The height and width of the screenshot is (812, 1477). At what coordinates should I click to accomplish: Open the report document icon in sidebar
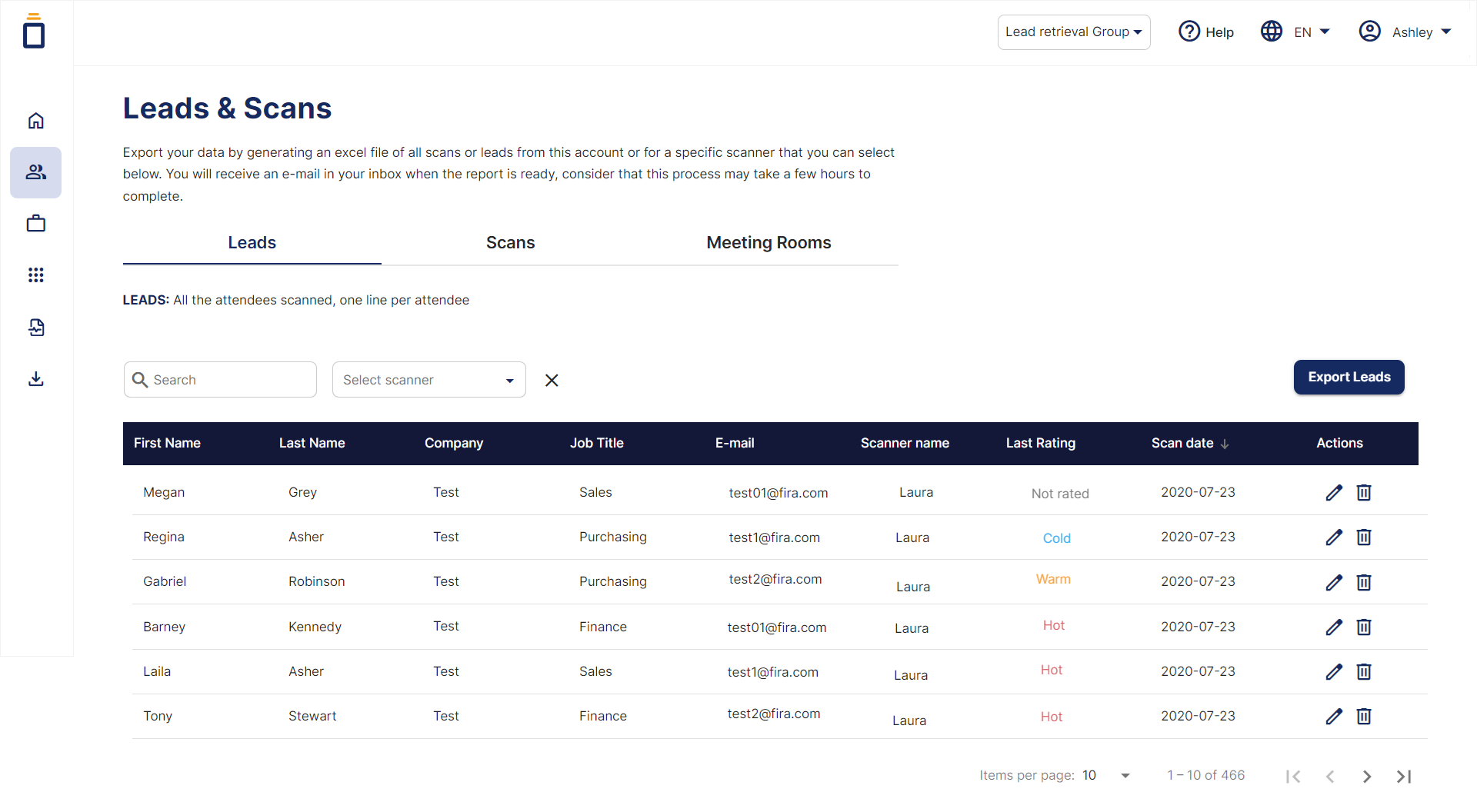pos(35,328)
